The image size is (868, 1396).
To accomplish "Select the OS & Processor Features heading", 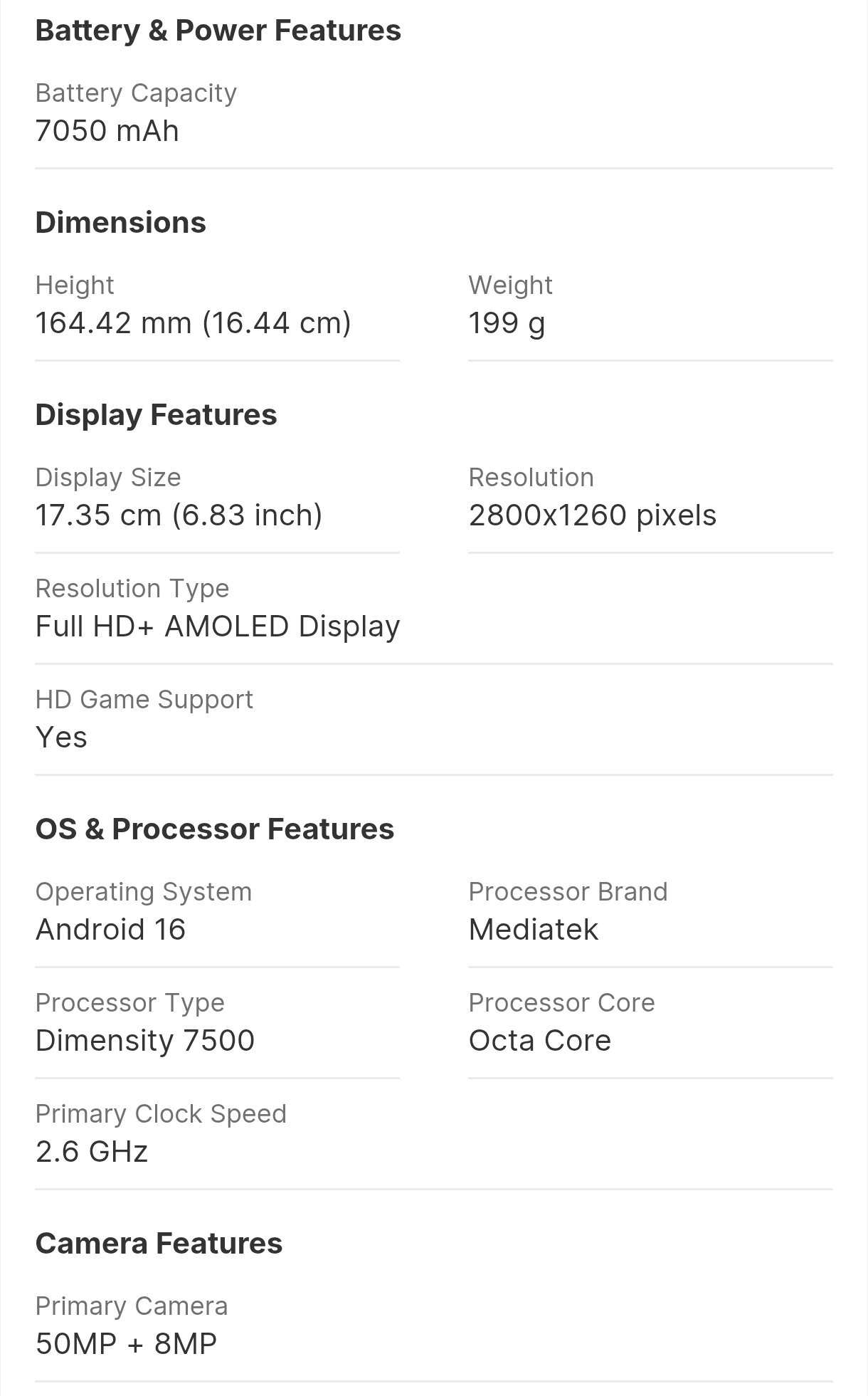I will pyautogui.click(x=214, y=829).
